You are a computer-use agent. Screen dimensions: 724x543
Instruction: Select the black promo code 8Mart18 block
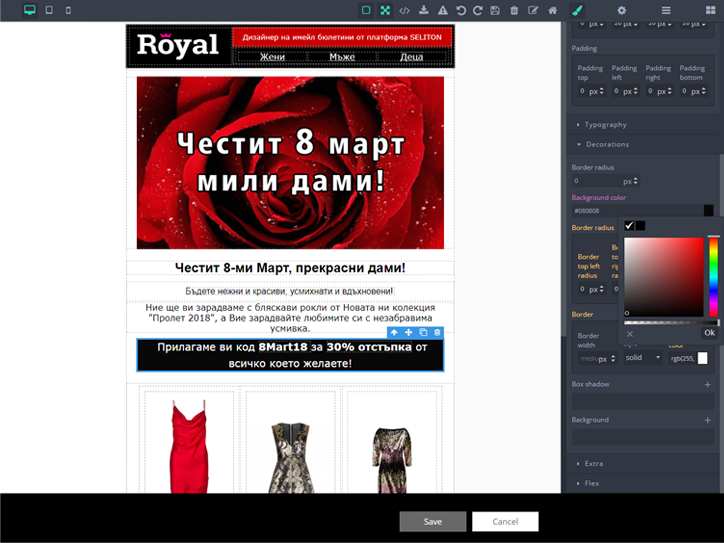[x=290, y=355]
